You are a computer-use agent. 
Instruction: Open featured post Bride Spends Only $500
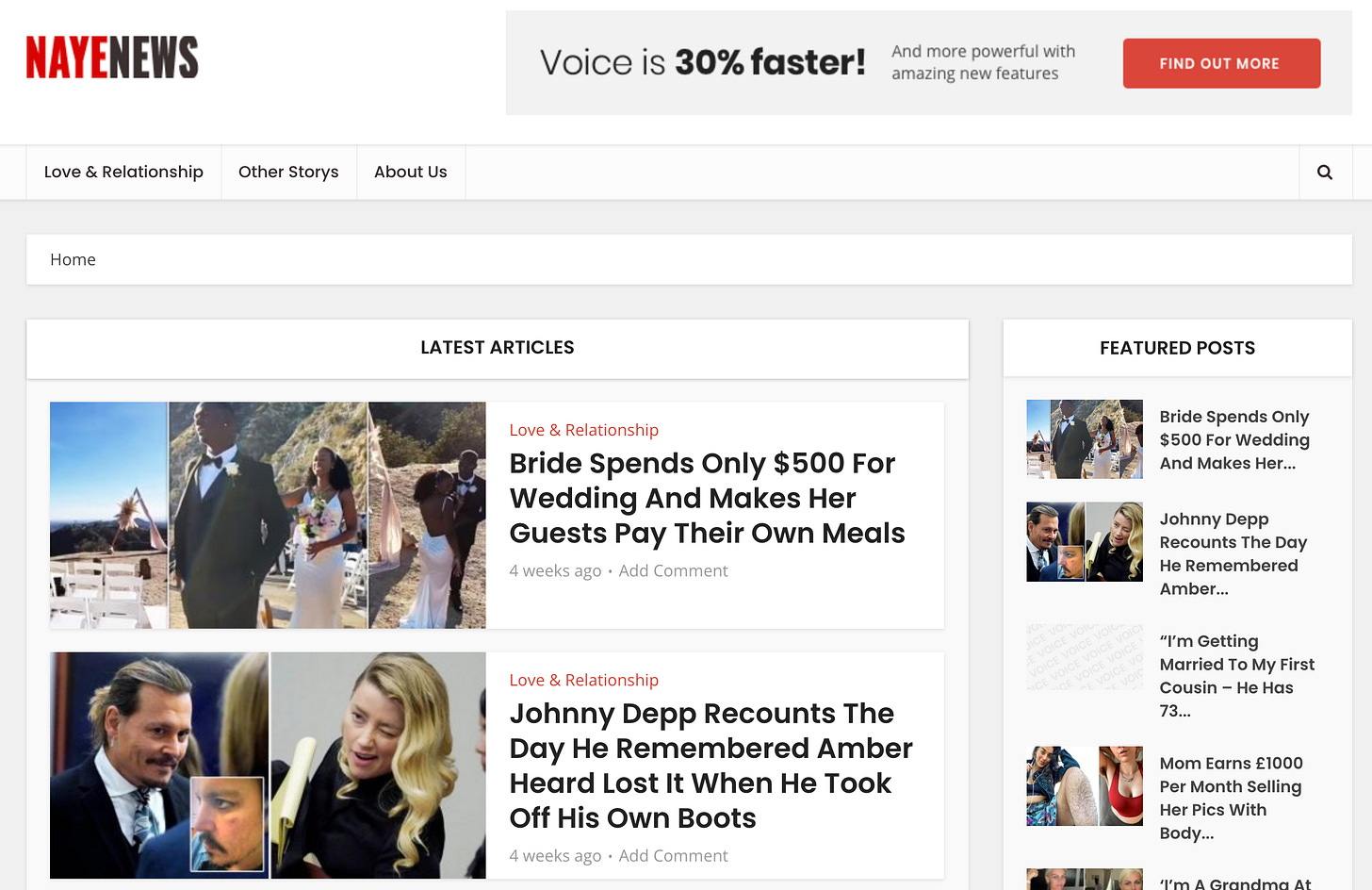[x=1234, y=439]
